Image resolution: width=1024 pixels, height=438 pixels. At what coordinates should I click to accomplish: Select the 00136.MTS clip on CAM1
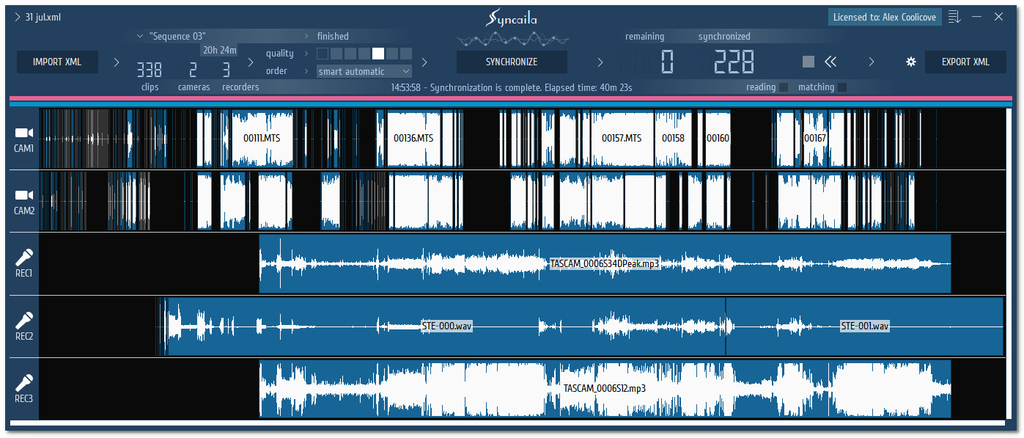click(413, 137)
